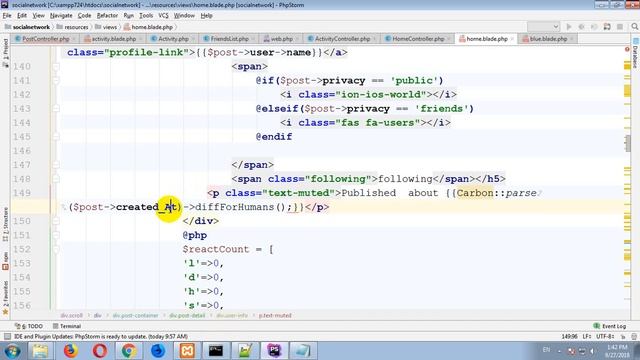Viewport: 640px width, 360px height.
Task: Collapse the $reactCount array fold on line 152
Action: pyautogui.click(x=56, y=249)
